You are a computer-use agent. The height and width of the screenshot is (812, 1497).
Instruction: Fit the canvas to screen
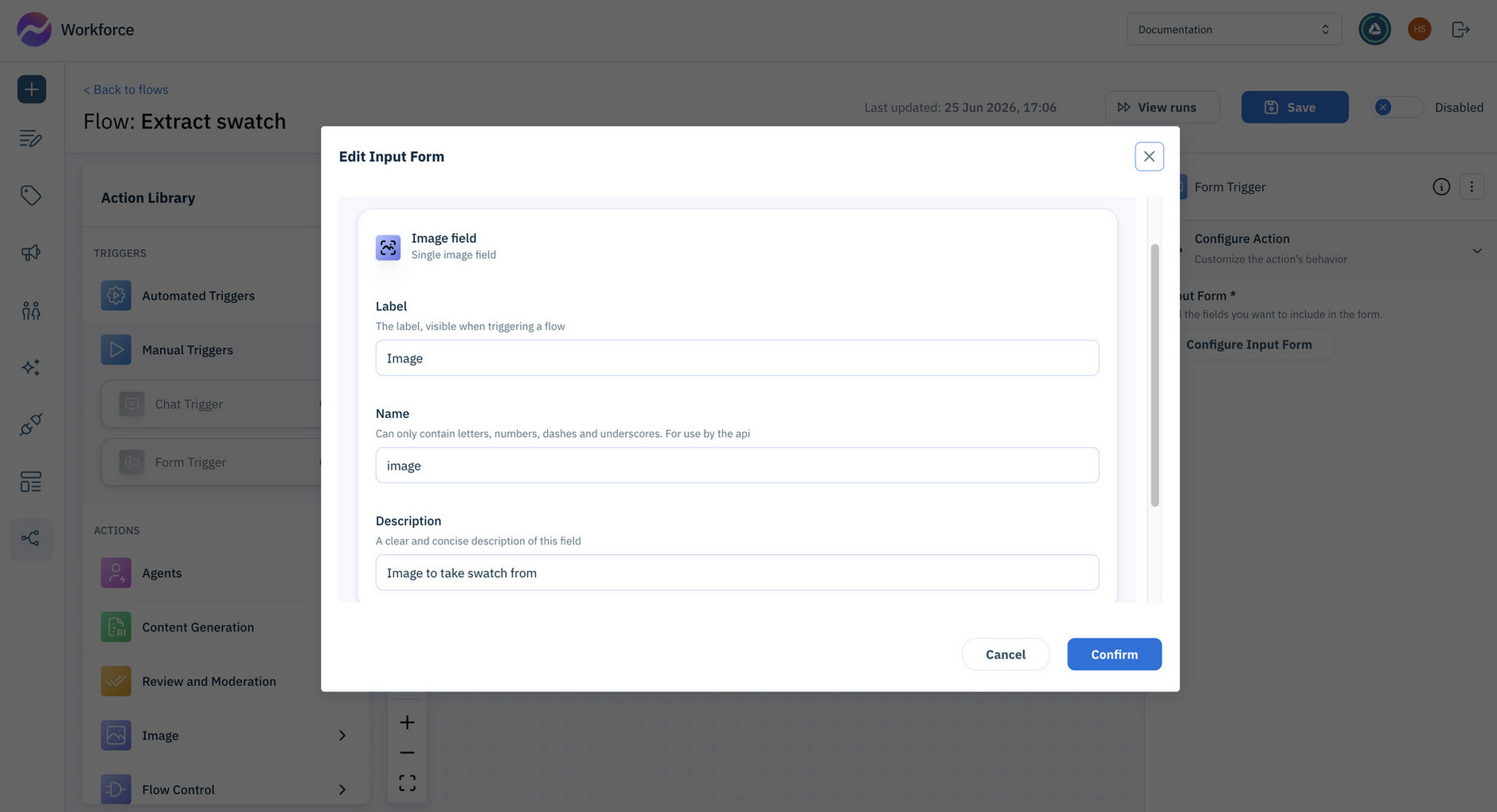click(407, 783)
